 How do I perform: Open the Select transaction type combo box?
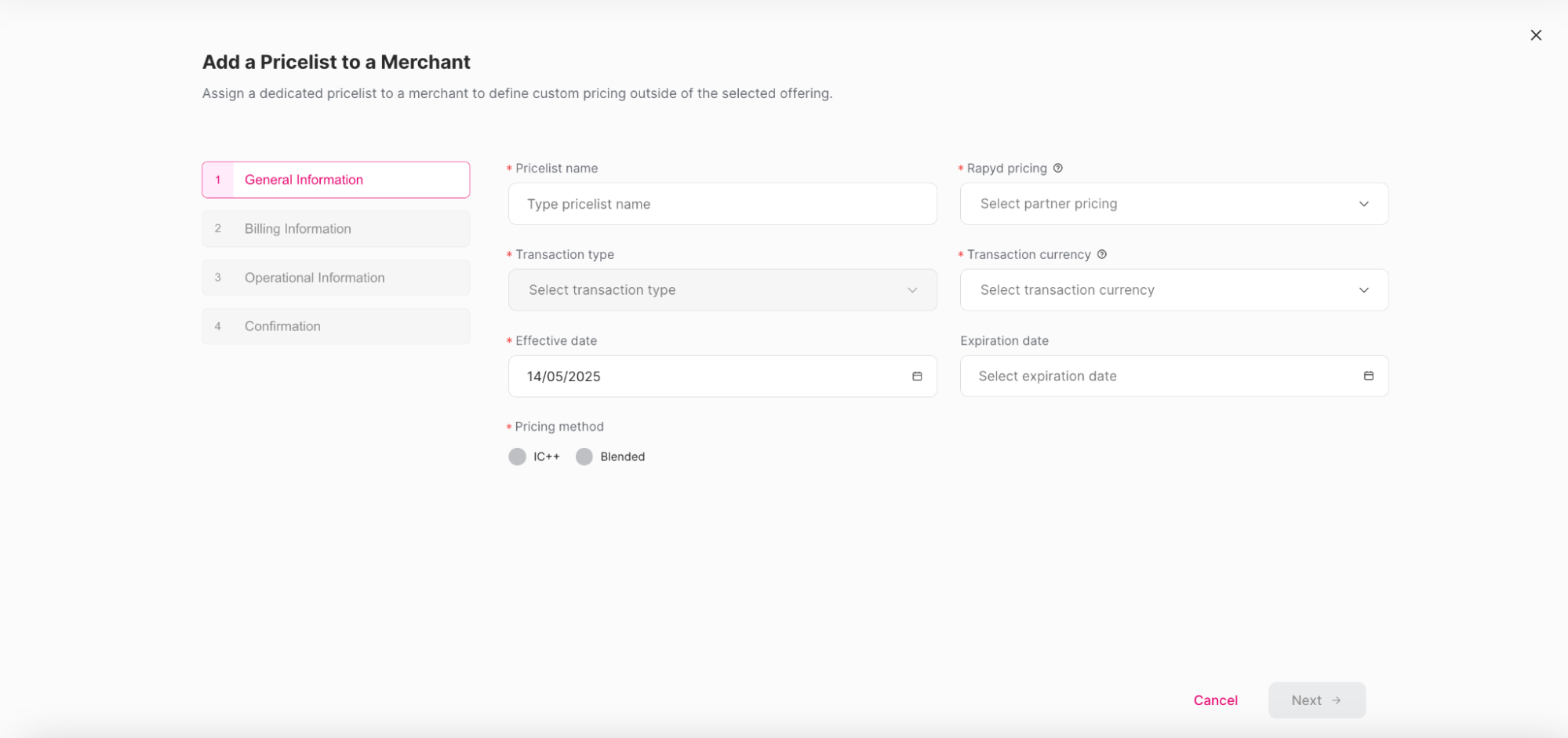coord(722,290)
